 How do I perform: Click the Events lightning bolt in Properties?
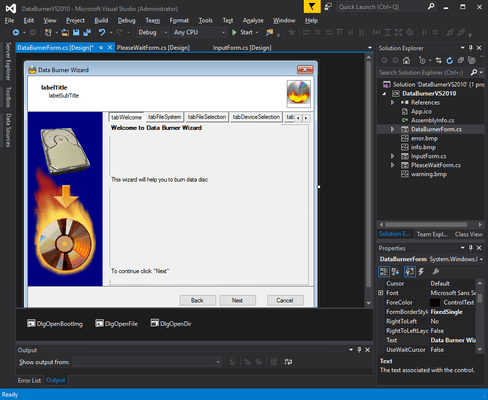[421, 271]
